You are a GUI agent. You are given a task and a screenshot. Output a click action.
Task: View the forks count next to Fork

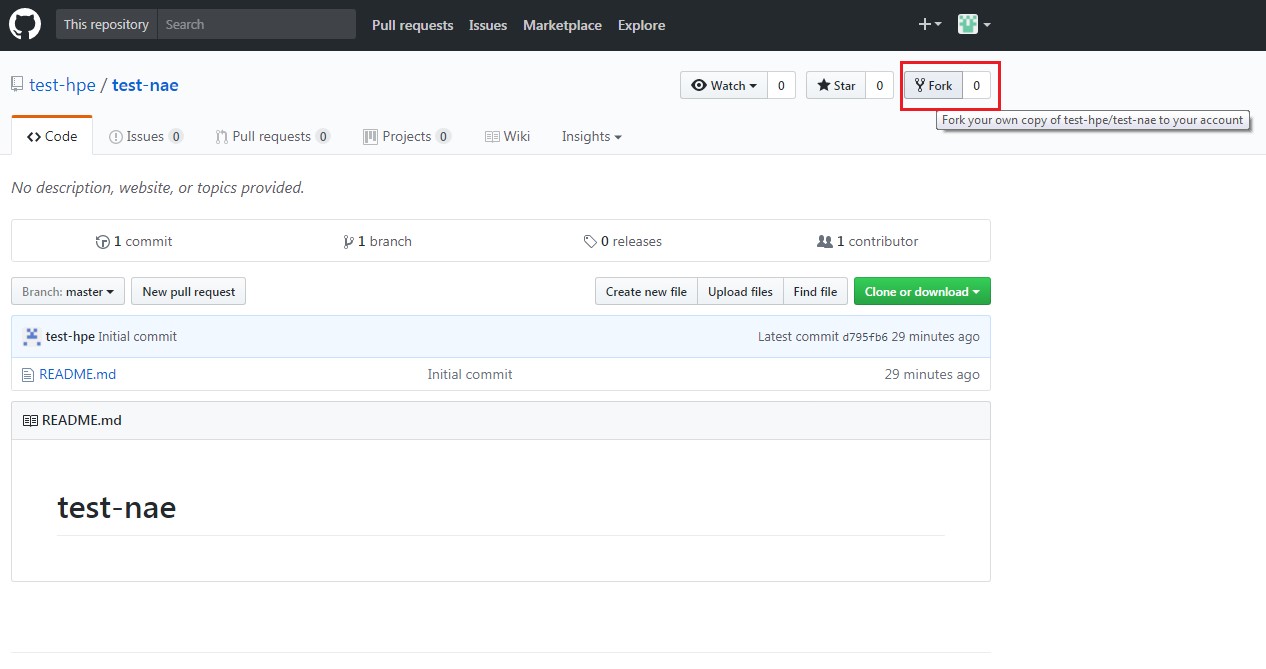pyautogui.click(x=976, y=85)
